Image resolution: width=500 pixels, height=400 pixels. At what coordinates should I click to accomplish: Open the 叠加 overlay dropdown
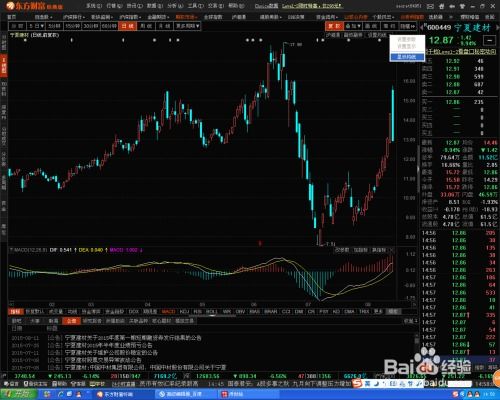coord(353,26)
